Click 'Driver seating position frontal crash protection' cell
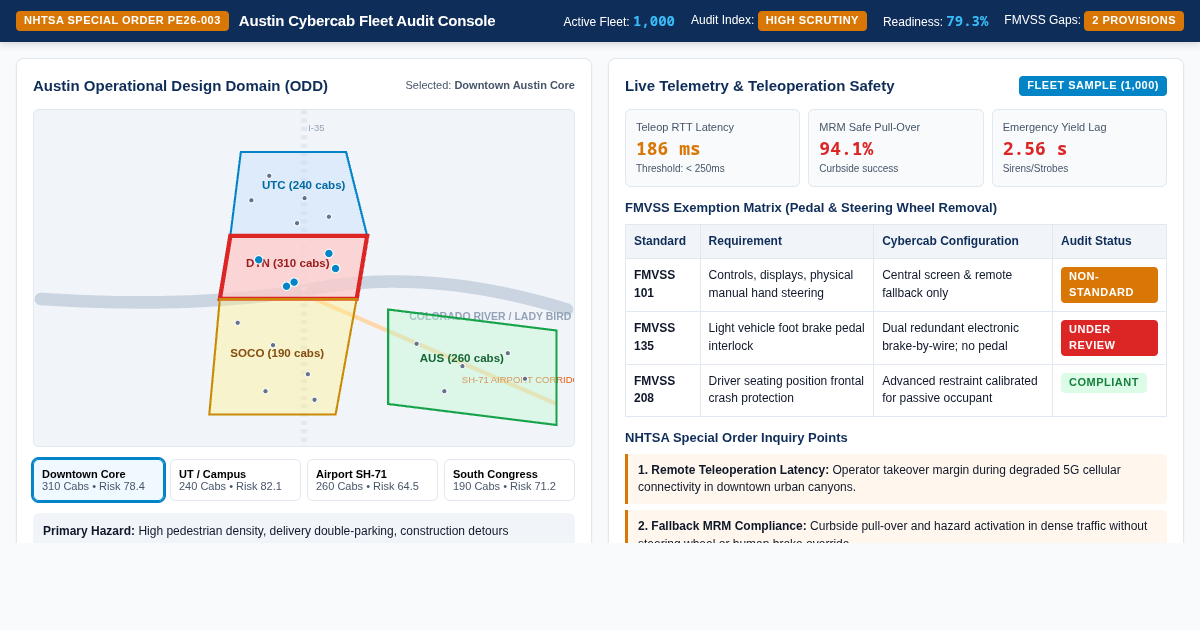This screenshot has height=630, width=1200. pyautogui.click(x=787, y=390)
